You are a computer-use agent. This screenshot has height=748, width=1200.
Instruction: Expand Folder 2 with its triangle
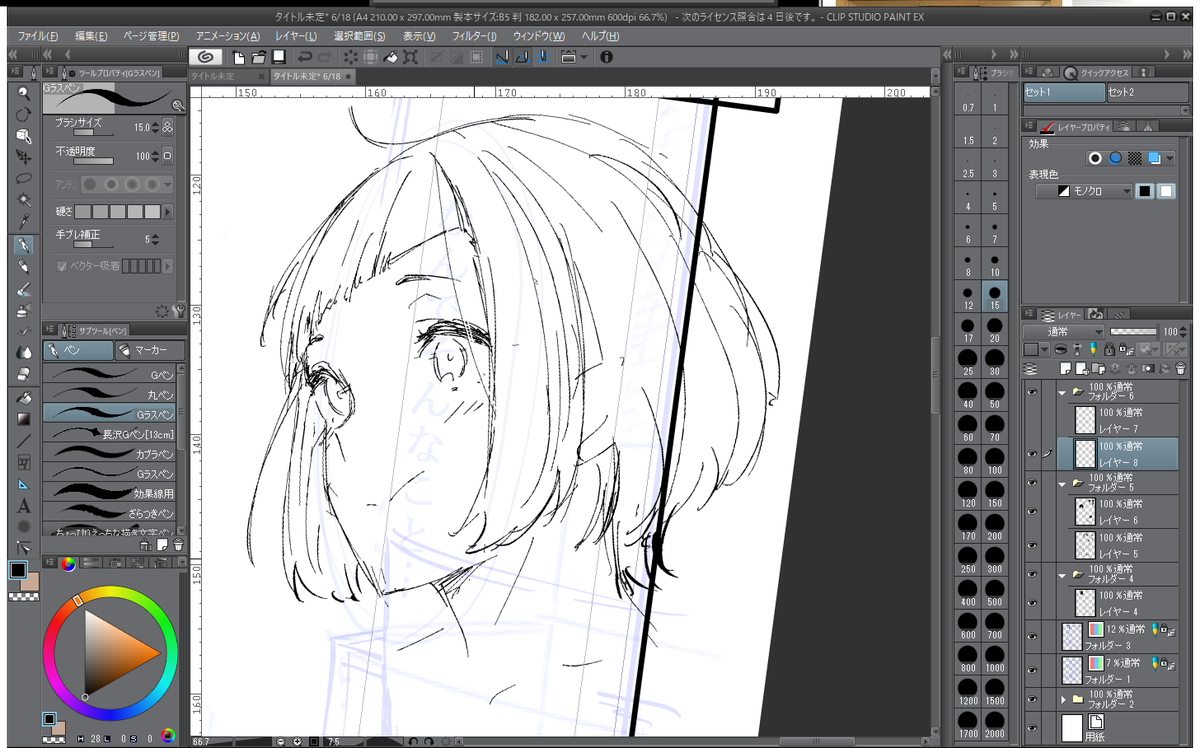click(x=1062, y=698)
